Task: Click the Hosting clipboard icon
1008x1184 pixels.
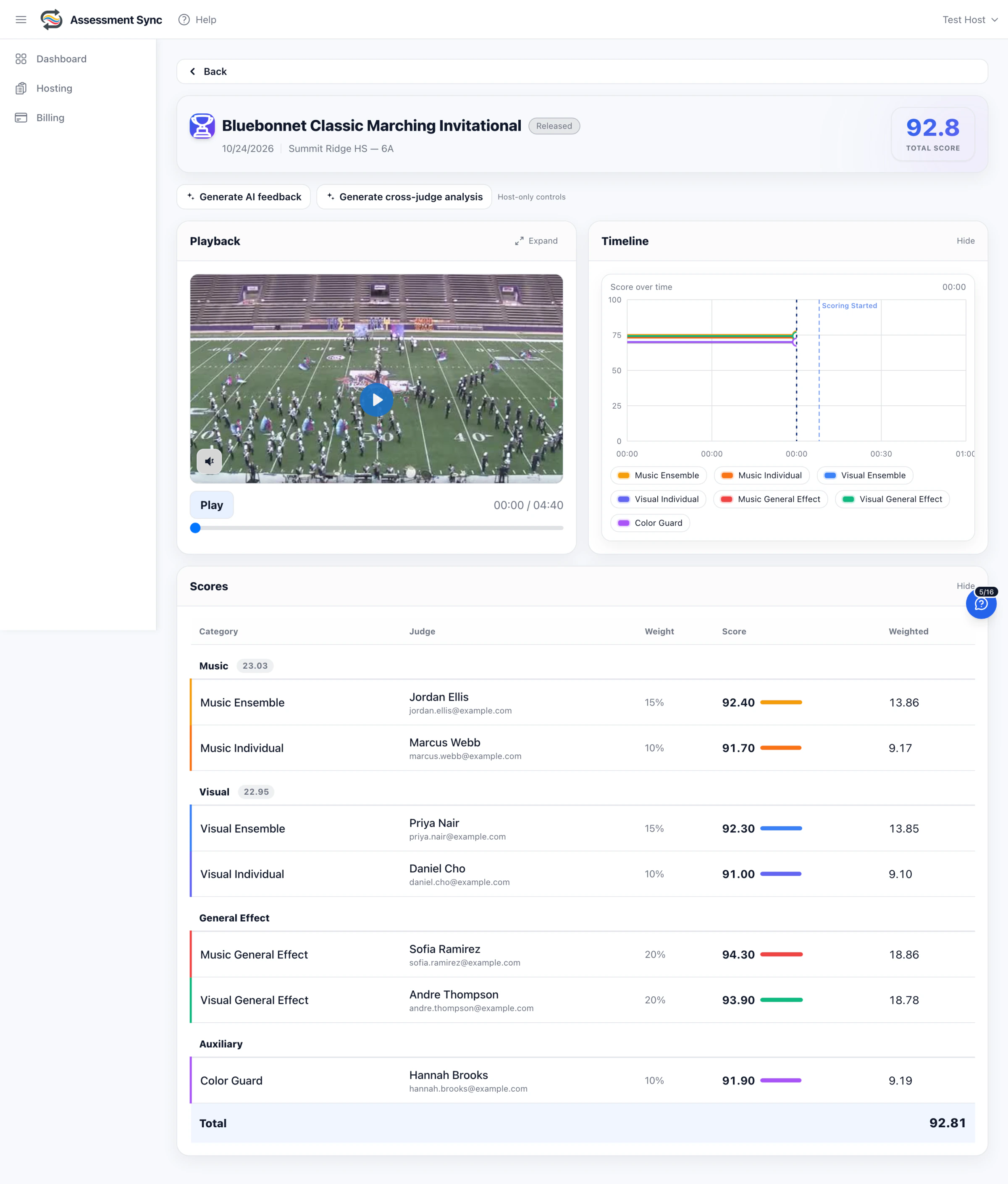Action: (21, 88)
